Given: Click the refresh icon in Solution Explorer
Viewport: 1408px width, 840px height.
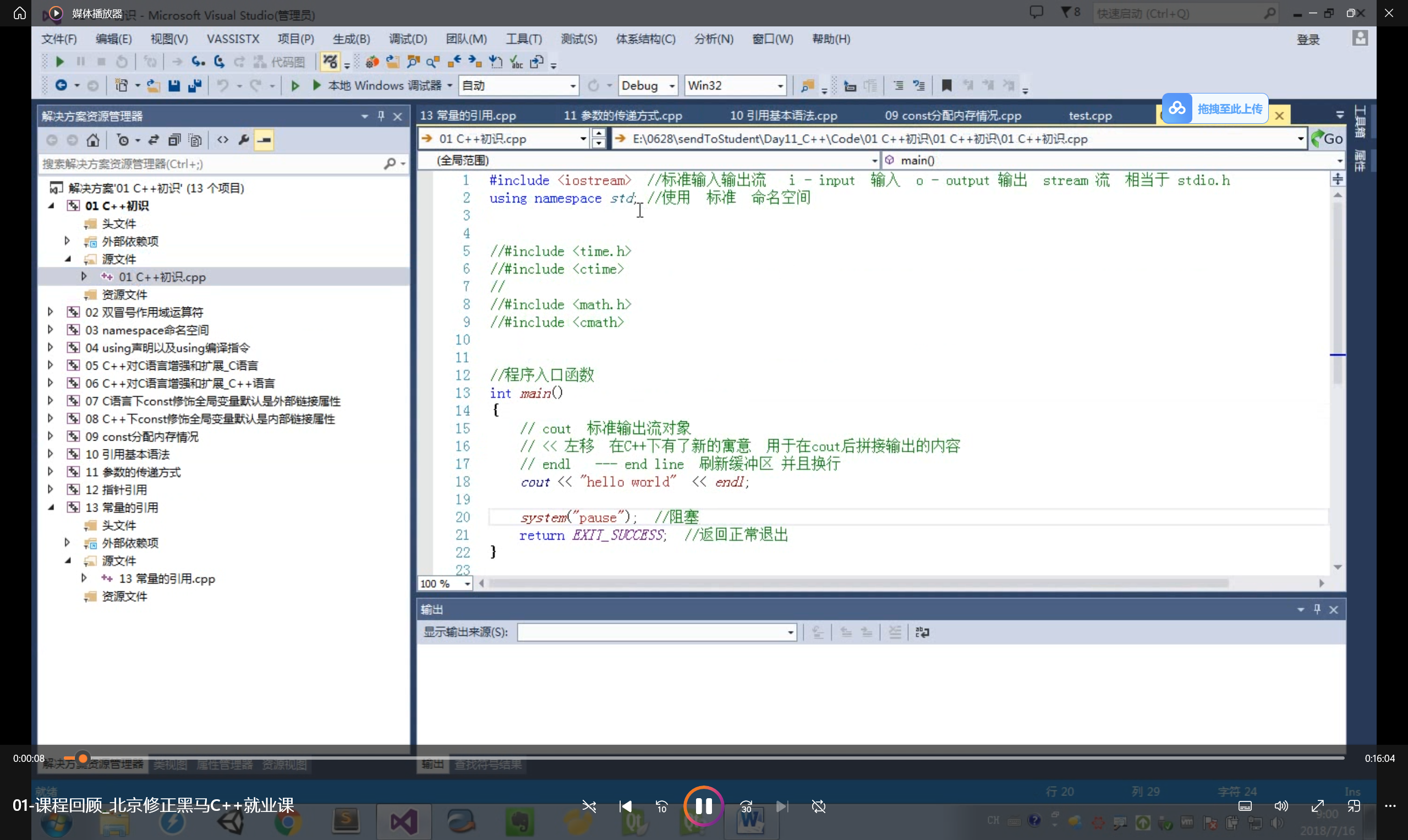Looking at the screenshot, I should click(154, 140).
